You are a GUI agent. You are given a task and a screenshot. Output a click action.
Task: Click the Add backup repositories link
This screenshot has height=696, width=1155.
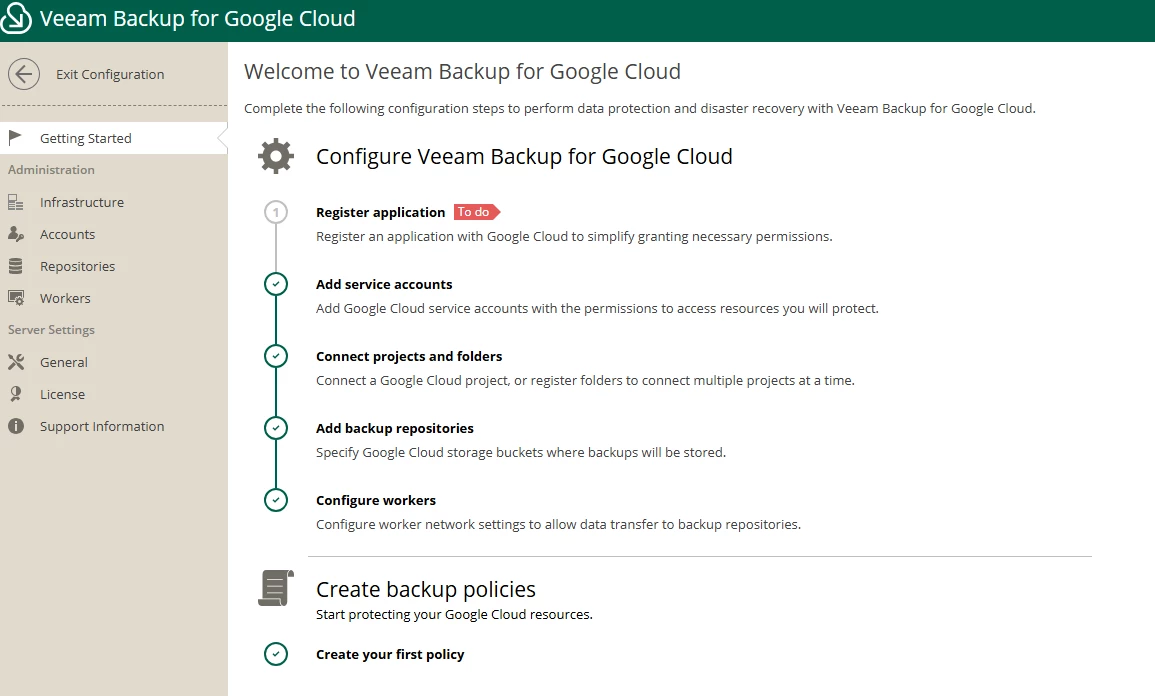(x=395, y=428)
